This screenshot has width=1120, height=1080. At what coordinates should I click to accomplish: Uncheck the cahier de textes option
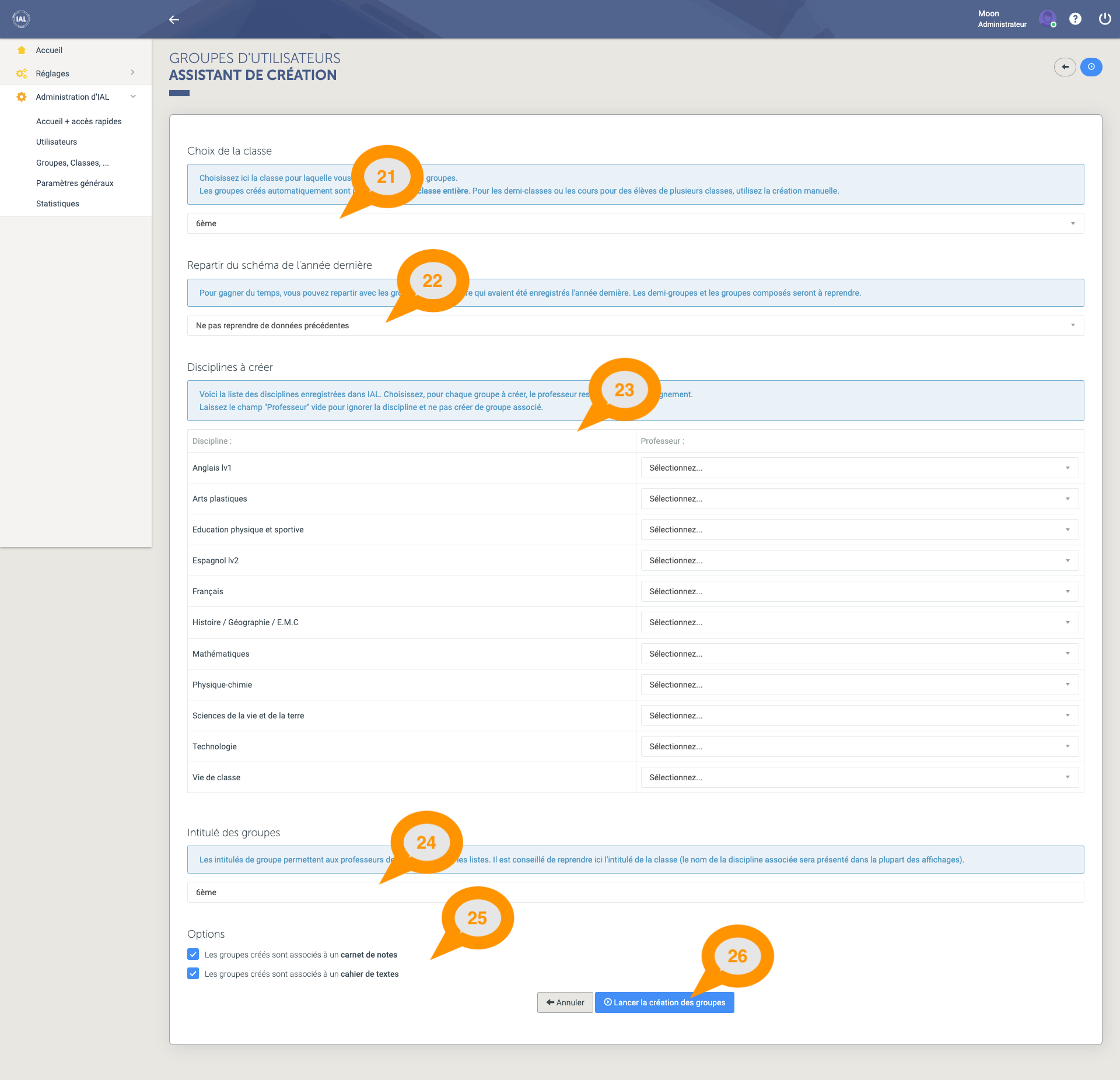tap(193, 973)
